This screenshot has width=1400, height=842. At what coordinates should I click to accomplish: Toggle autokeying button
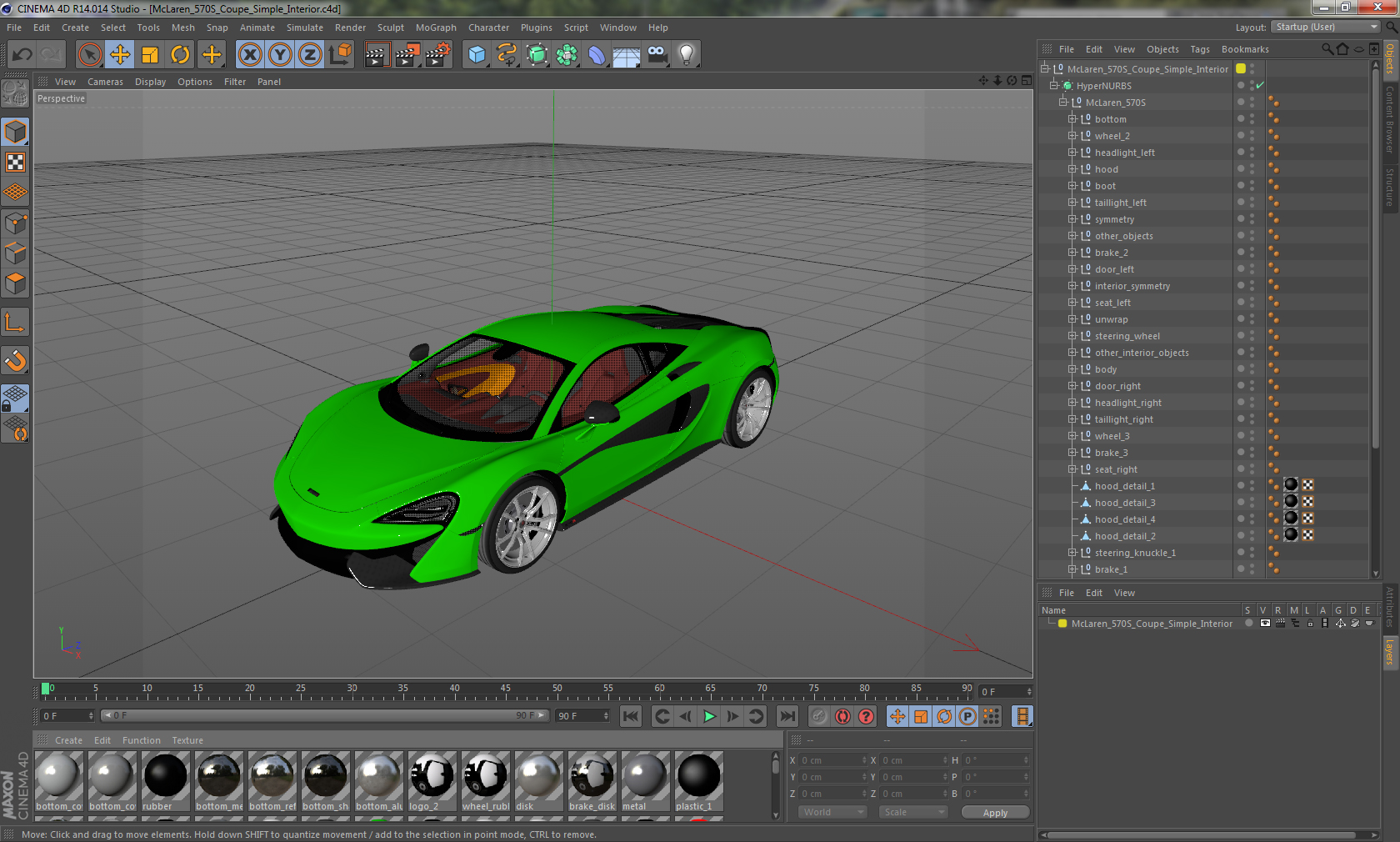coord(843,716)
